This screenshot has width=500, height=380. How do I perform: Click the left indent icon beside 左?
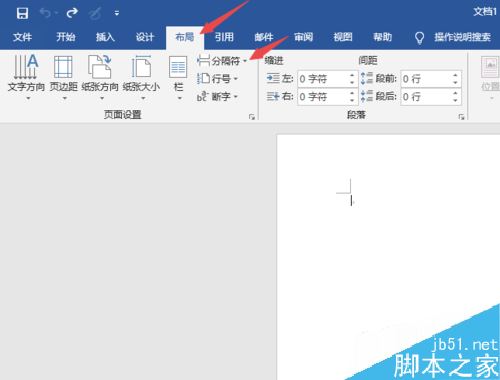tap(273, 79)
